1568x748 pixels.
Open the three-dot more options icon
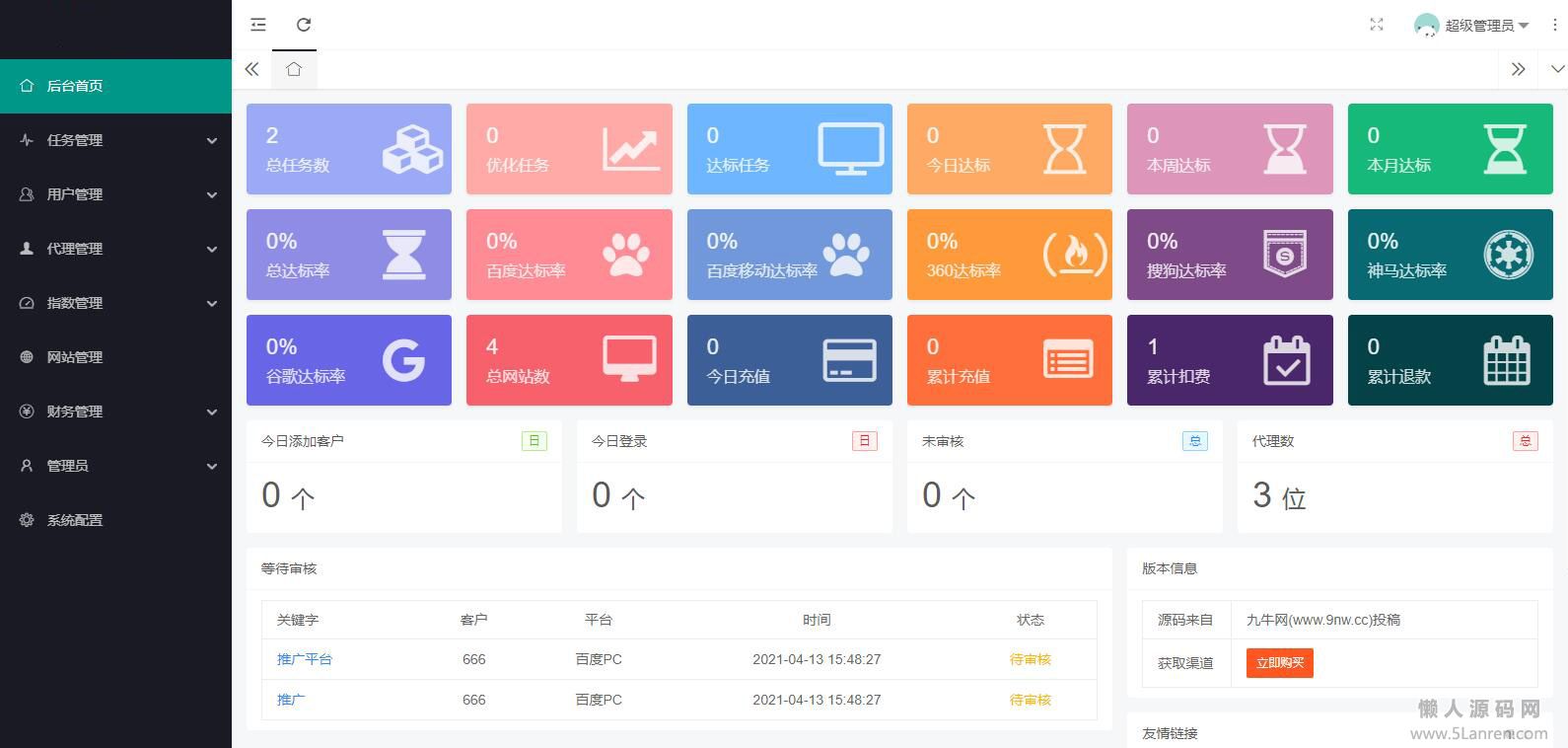click(1555, 25)
